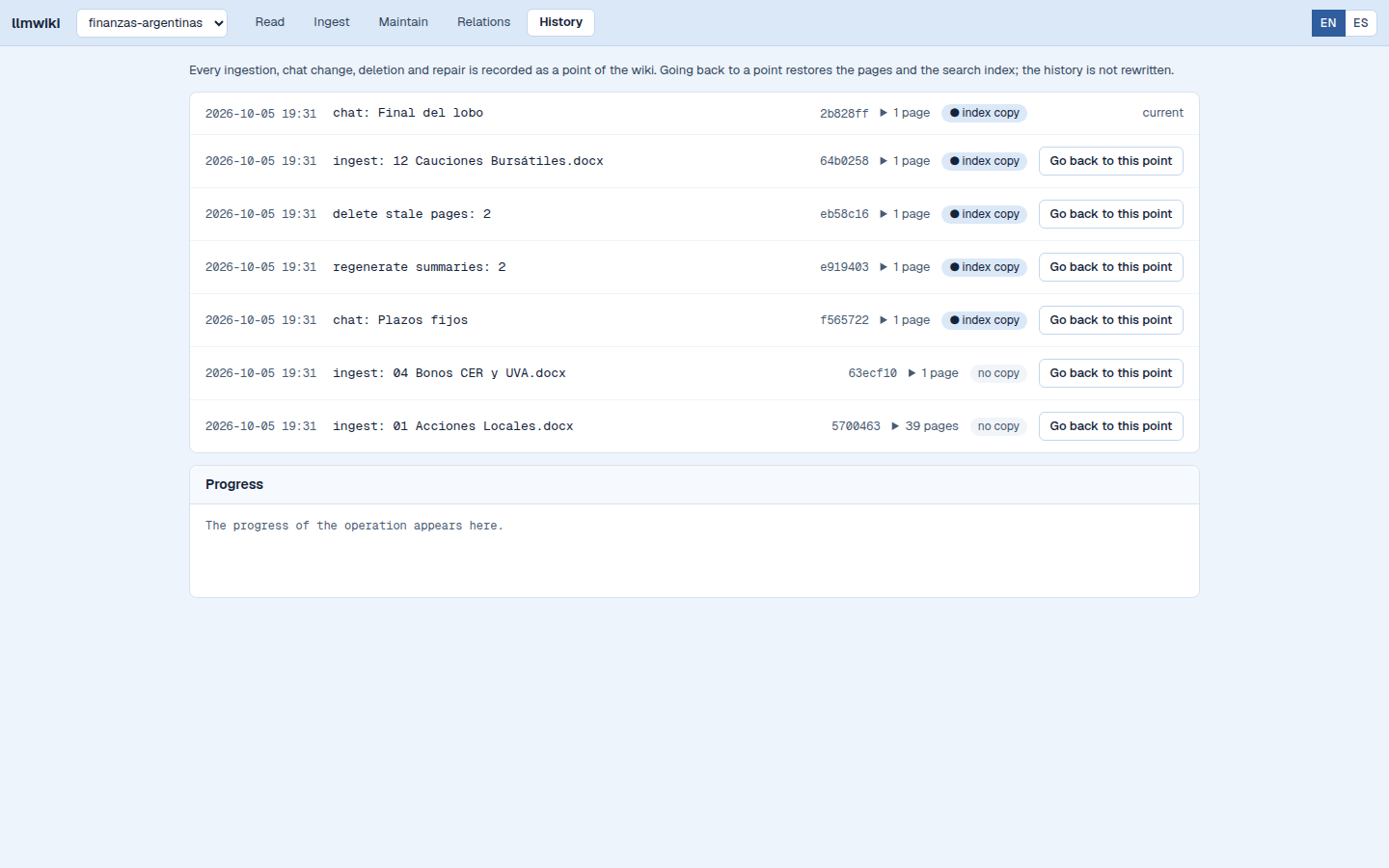Open the Ingest tab

point(331,22)
